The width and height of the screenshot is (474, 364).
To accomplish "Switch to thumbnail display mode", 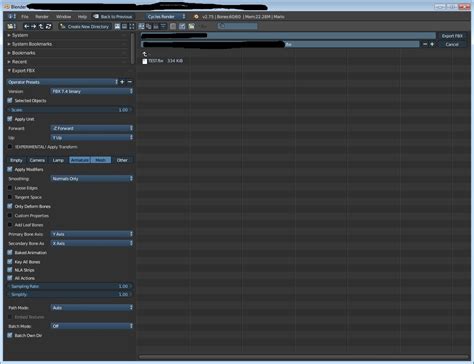I will click(x=132, y=26).
